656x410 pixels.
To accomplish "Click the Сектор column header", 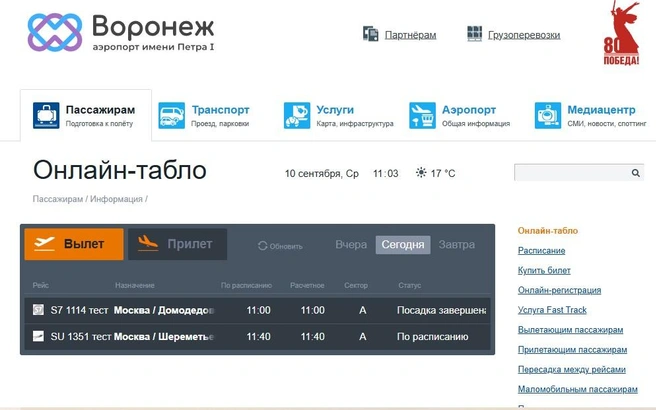I will click(x=356, y=285).
